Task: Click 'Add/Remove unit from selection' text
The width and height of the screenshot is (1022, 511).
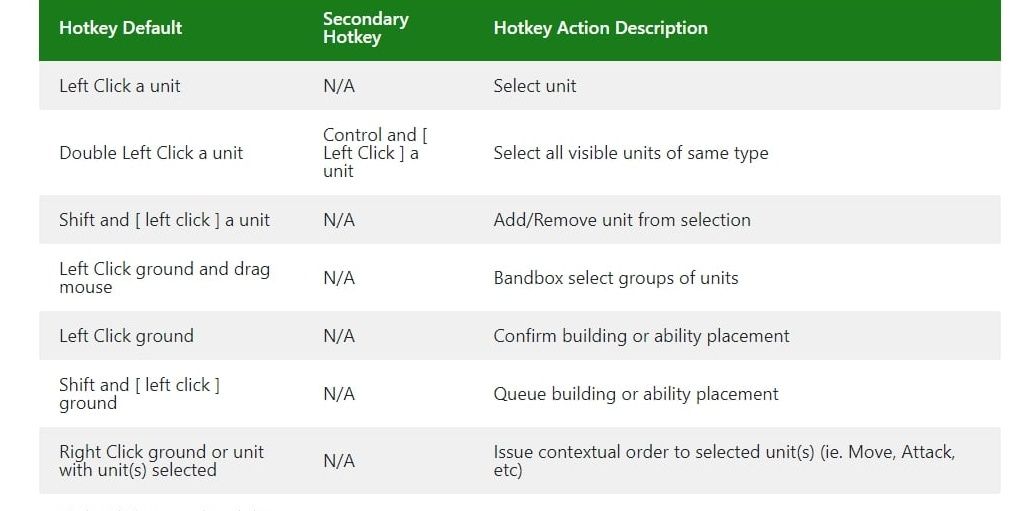Action: (x=622, y=220)
